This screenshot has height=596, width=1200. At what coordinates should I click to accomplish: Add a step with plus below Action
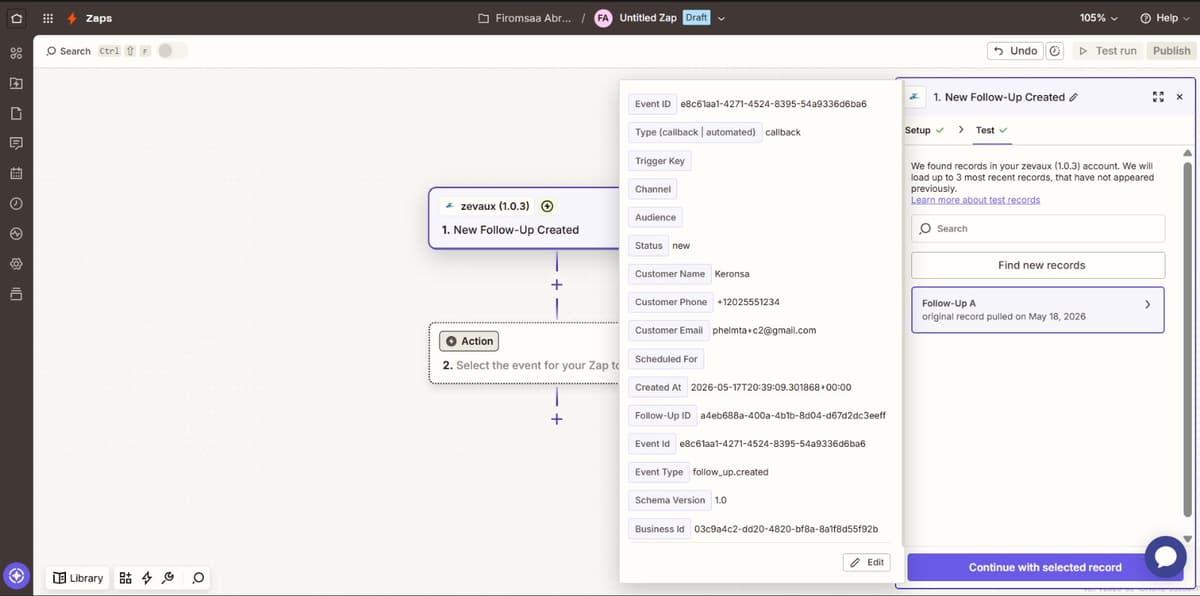point(556,419)
